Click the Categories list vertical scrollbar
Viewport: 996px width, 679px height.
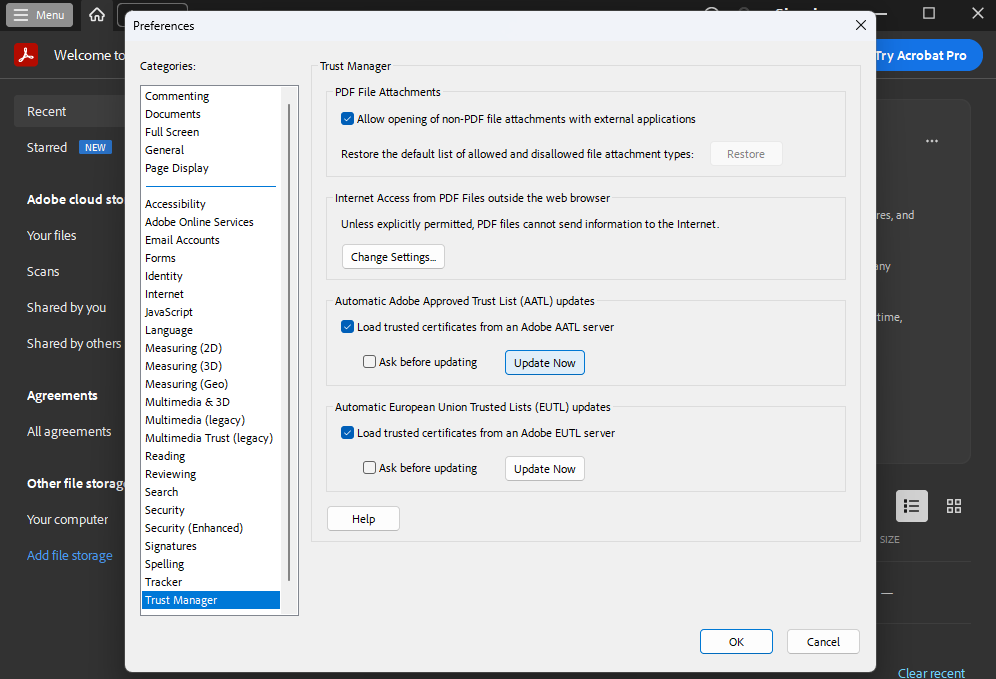289,340
